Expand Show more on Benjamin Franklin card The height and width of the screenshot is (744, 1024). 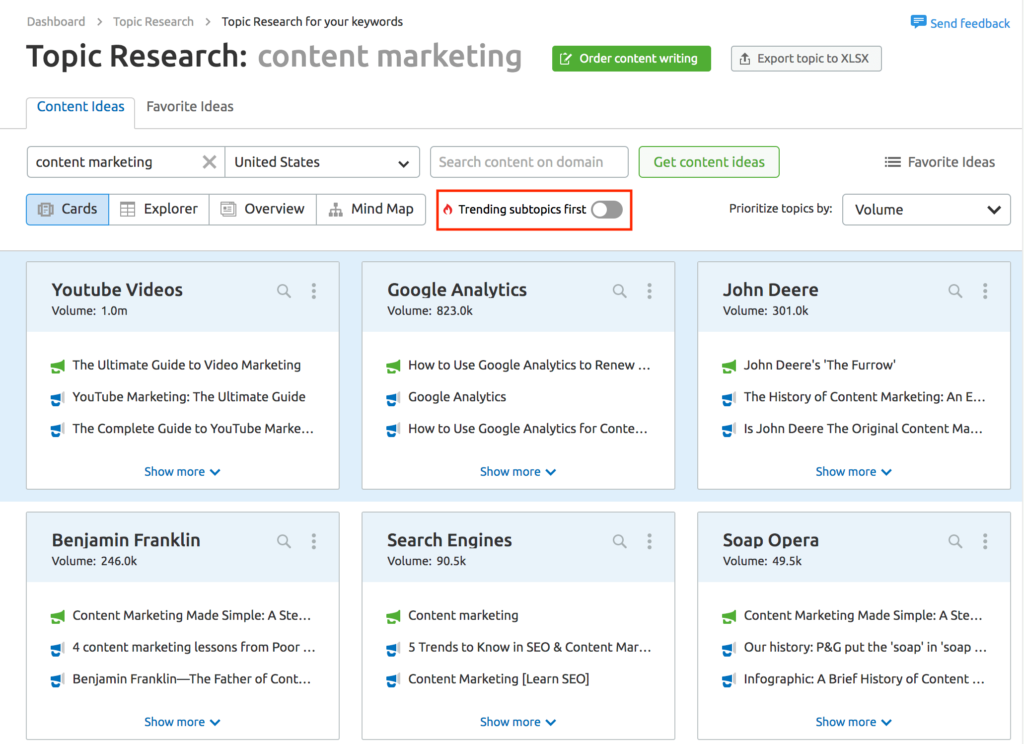coord(182,722)
